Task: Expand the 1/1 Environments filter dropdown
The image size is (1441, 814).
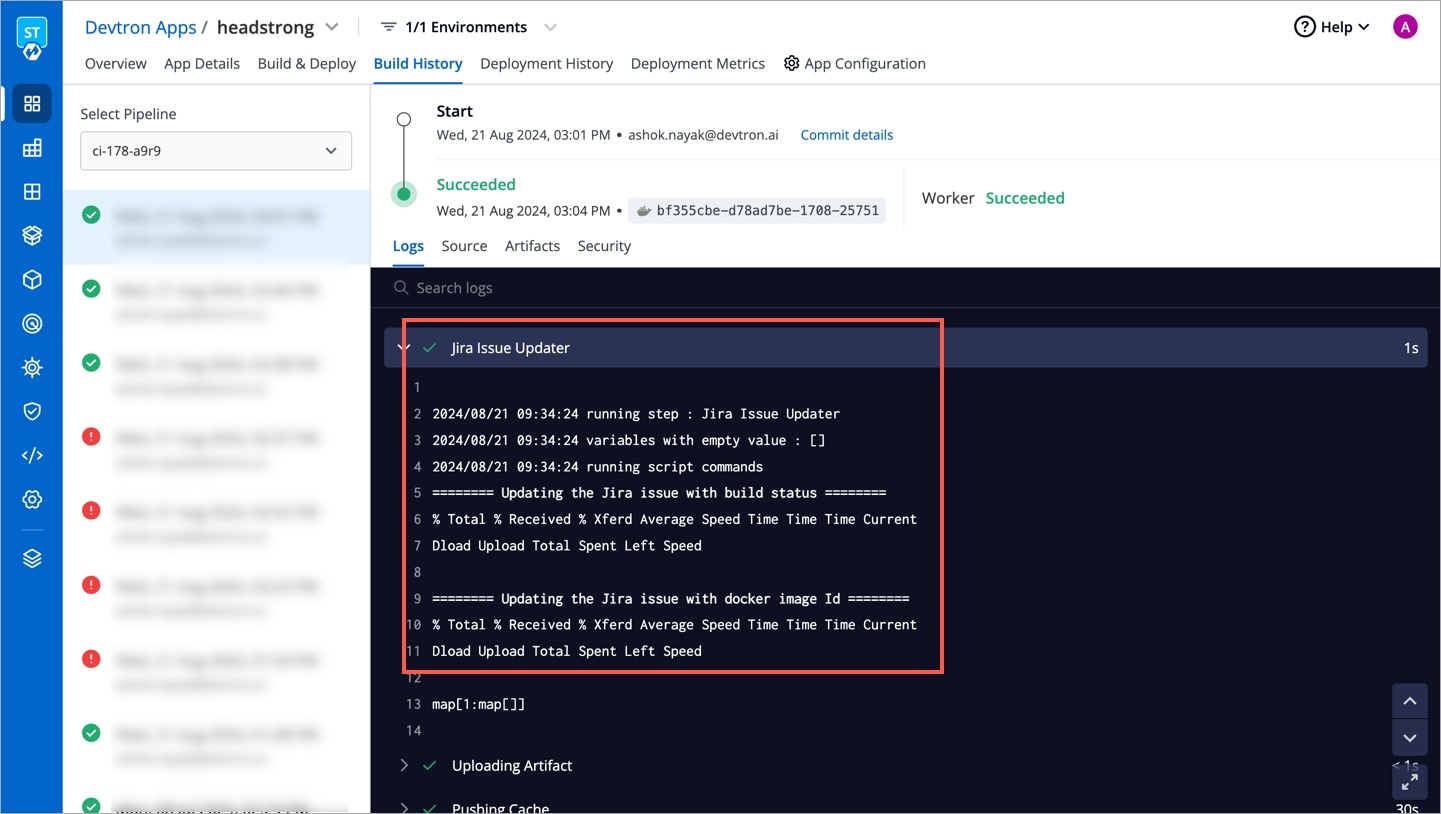Action: click(x=550, y=27)
